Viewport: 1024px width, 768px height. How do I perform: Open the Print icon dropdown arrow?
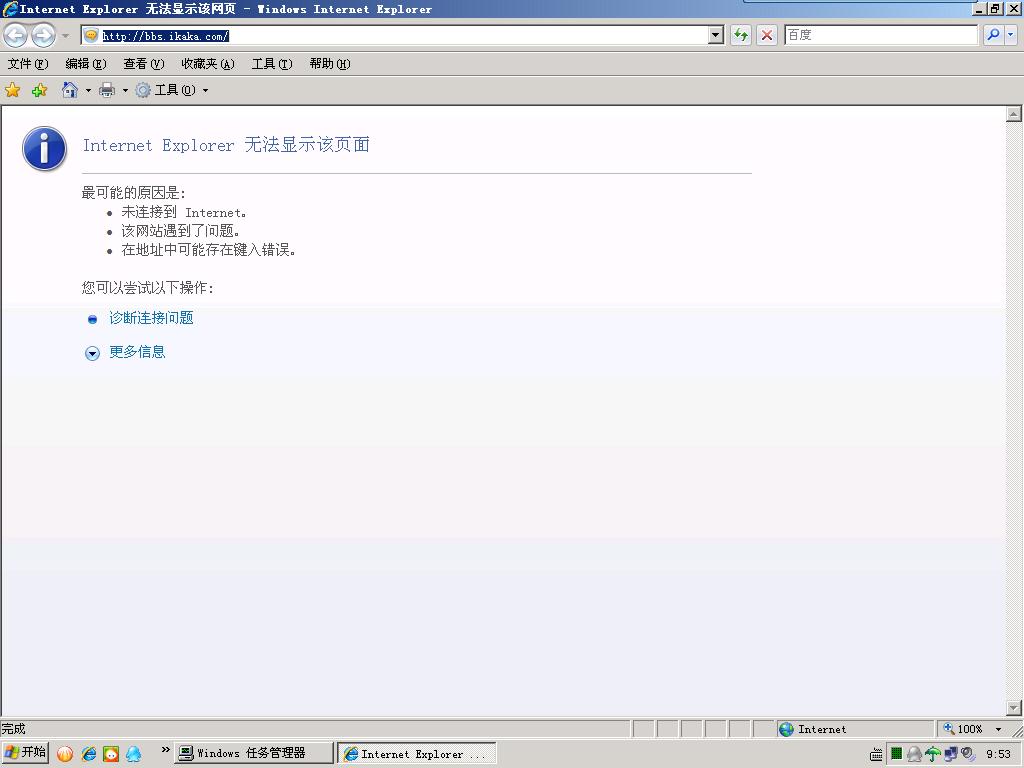(125, 90)
